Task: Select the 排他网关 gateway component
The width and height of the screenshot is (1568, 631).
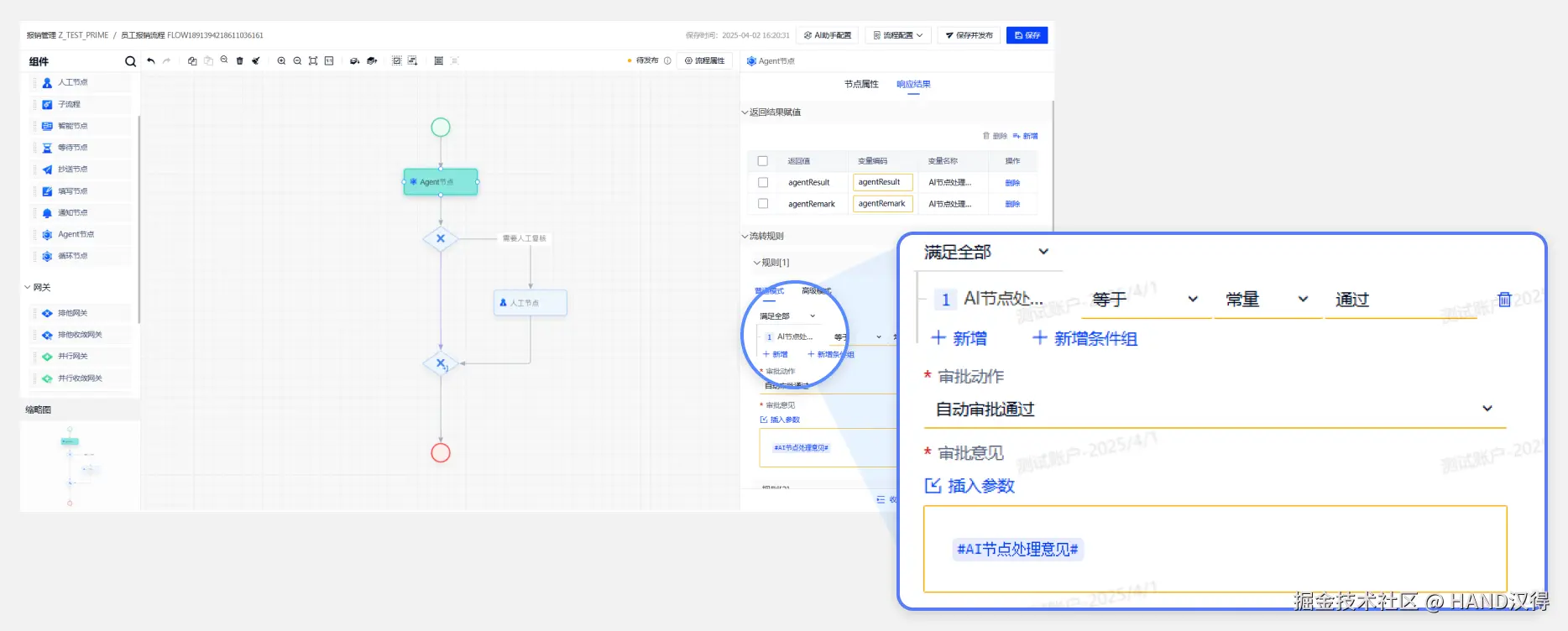Action: (81, 313)
